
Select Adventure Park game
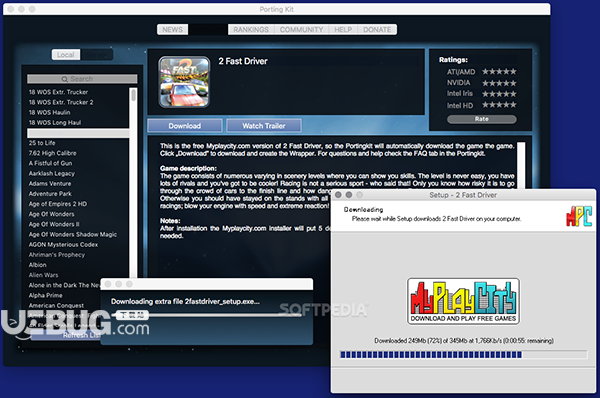pos(50,194)
